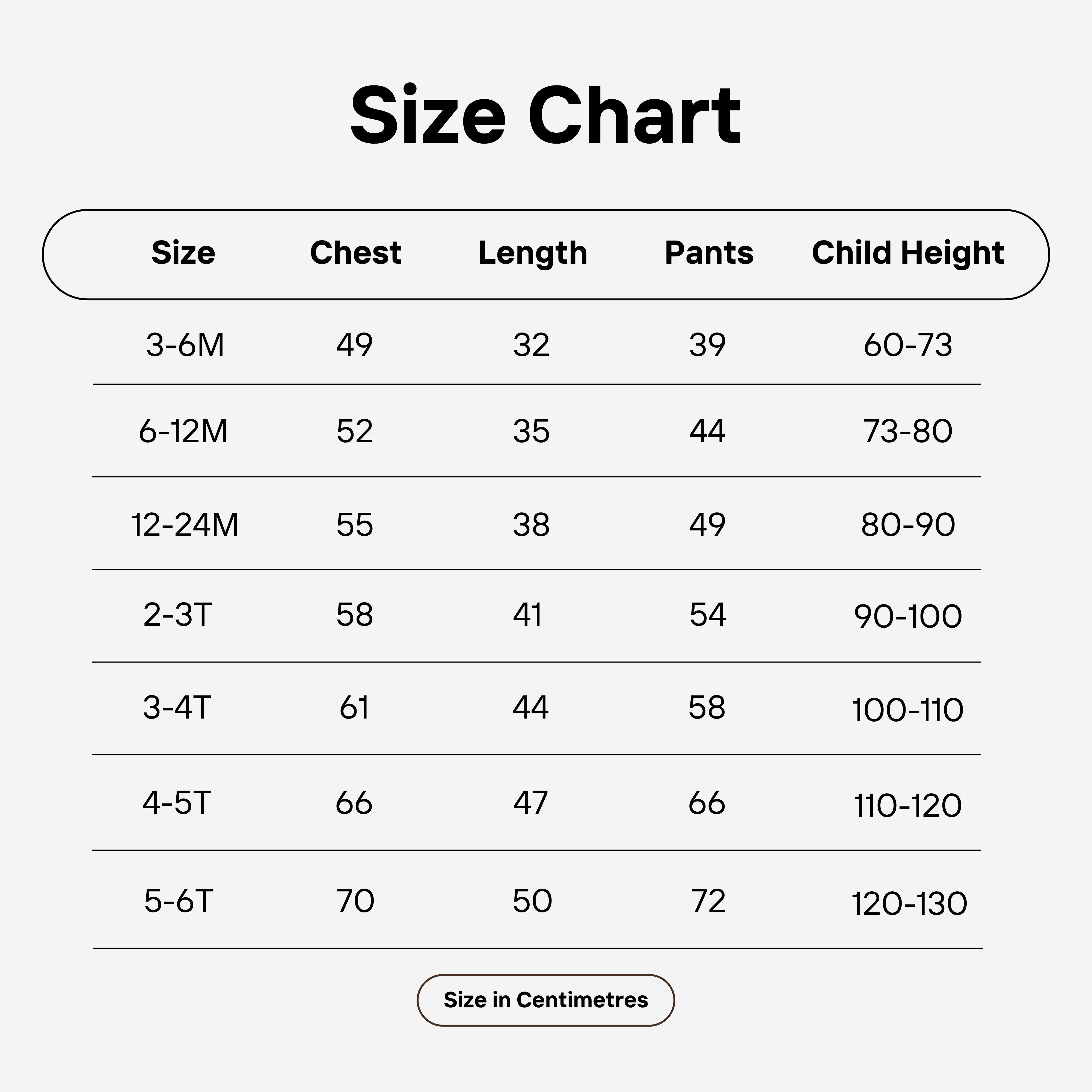The height and width of the screenshot is (1092, 1092).
Task: Click the 3-4T size row label
Action: (x=177, y=707)
